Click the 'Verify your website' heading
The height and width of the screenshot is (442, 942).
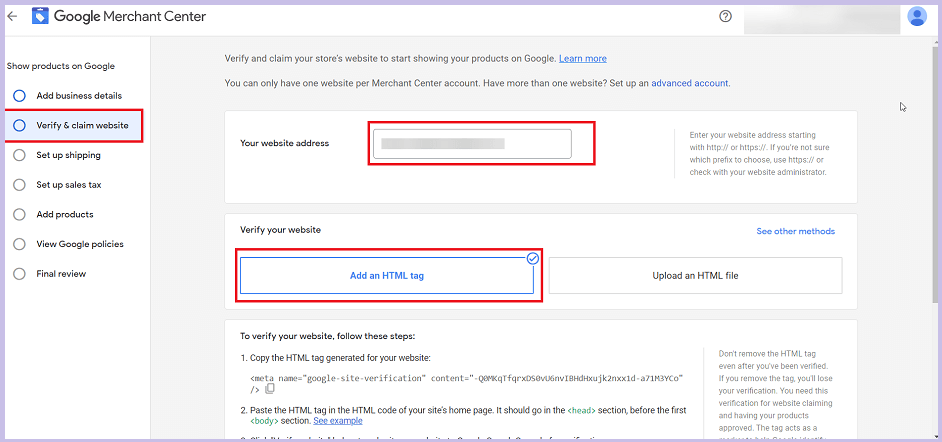(x=281, y=229)
